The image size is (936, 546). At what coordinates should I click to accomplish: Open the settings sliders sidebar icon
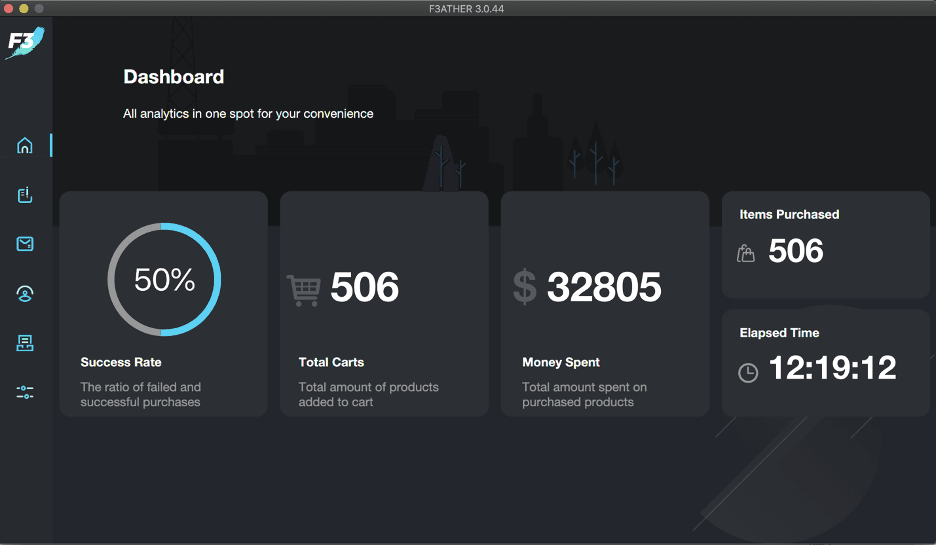tap(25, 392)
